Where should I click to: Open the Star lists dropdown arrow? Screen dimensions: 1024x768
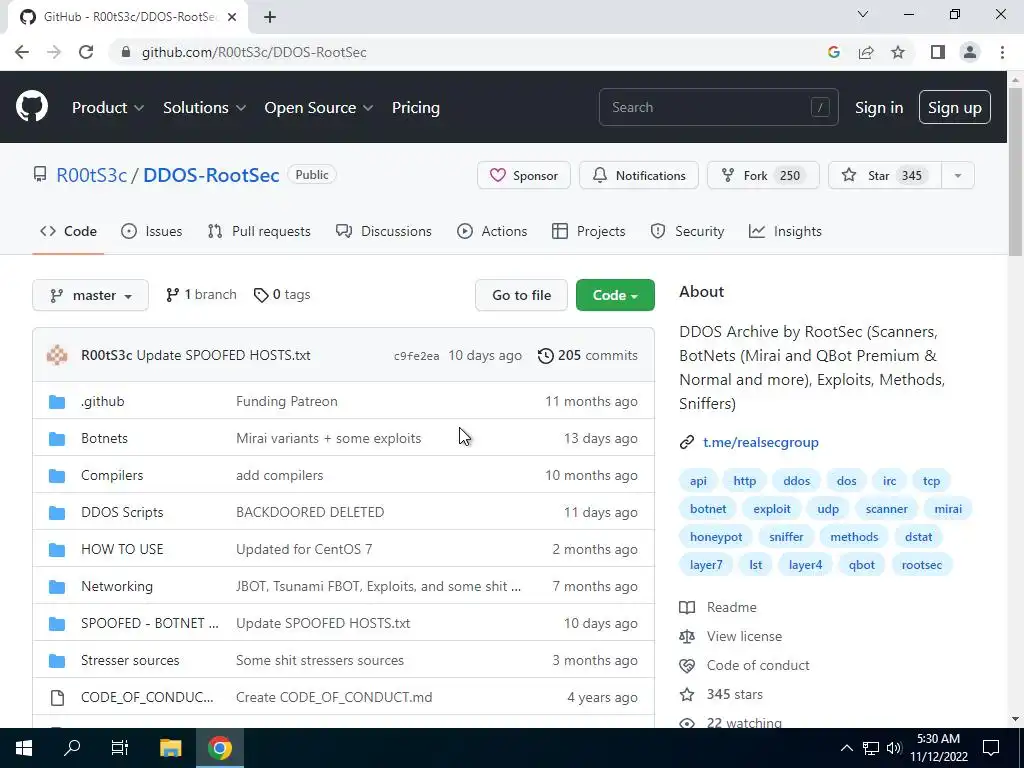(957, 176)
